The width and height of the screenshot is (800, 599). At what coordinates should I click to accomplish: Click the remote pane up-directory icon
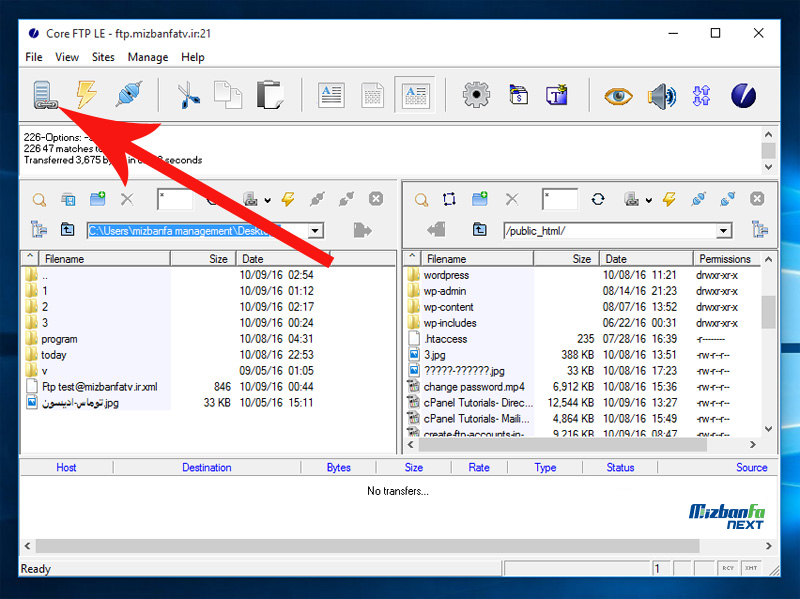480,230
